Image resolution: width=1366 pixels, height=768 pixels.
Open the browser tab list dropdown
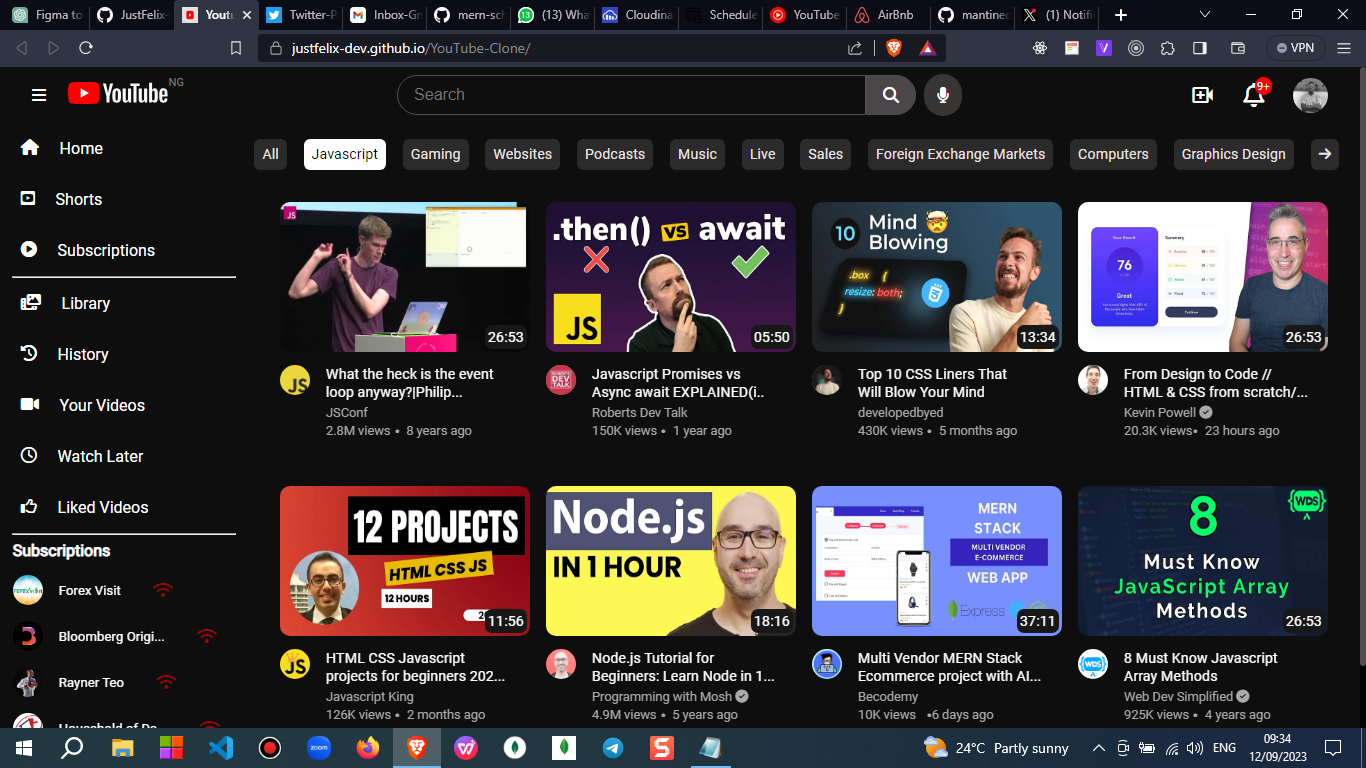pos(1203,15)
